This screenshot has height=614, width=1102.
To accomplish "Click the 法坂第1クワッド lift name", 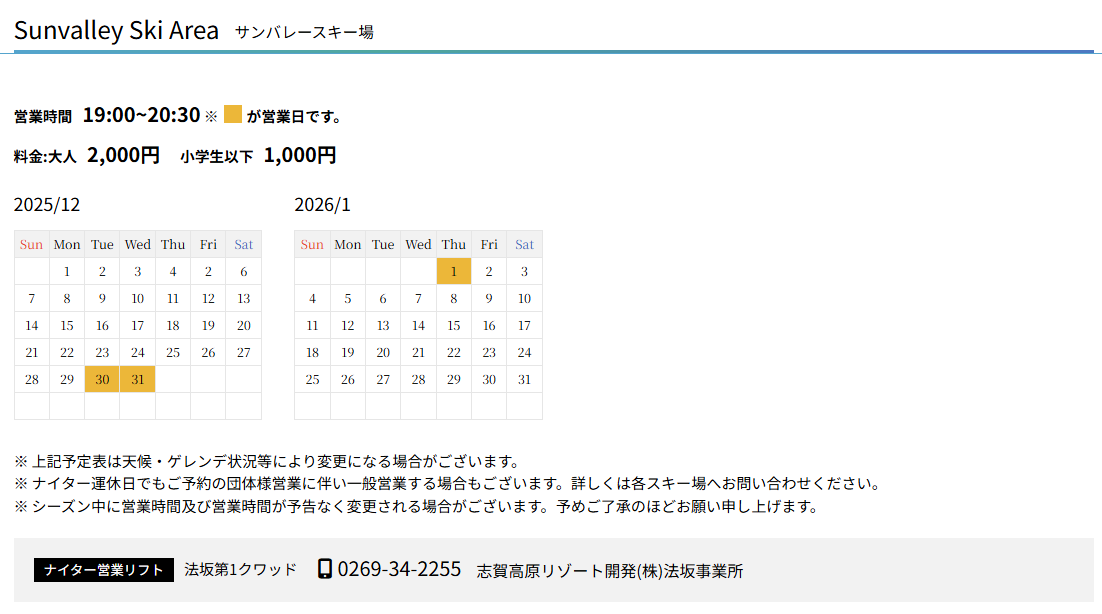I will pos(240,569).
